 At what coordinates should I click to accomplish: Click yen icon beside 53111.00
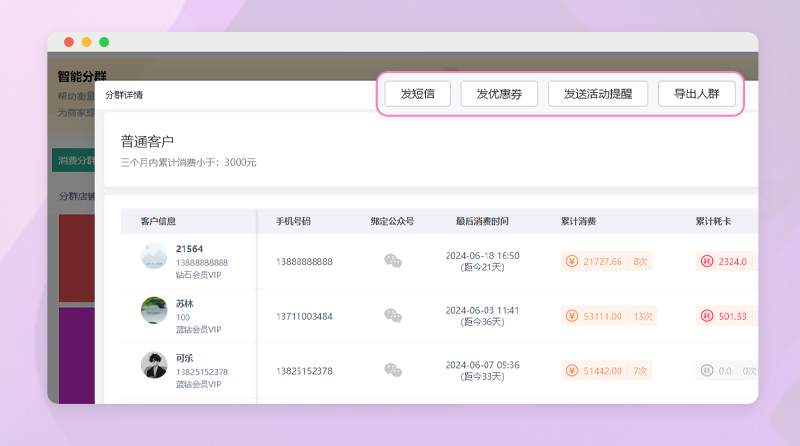point(572,316)
